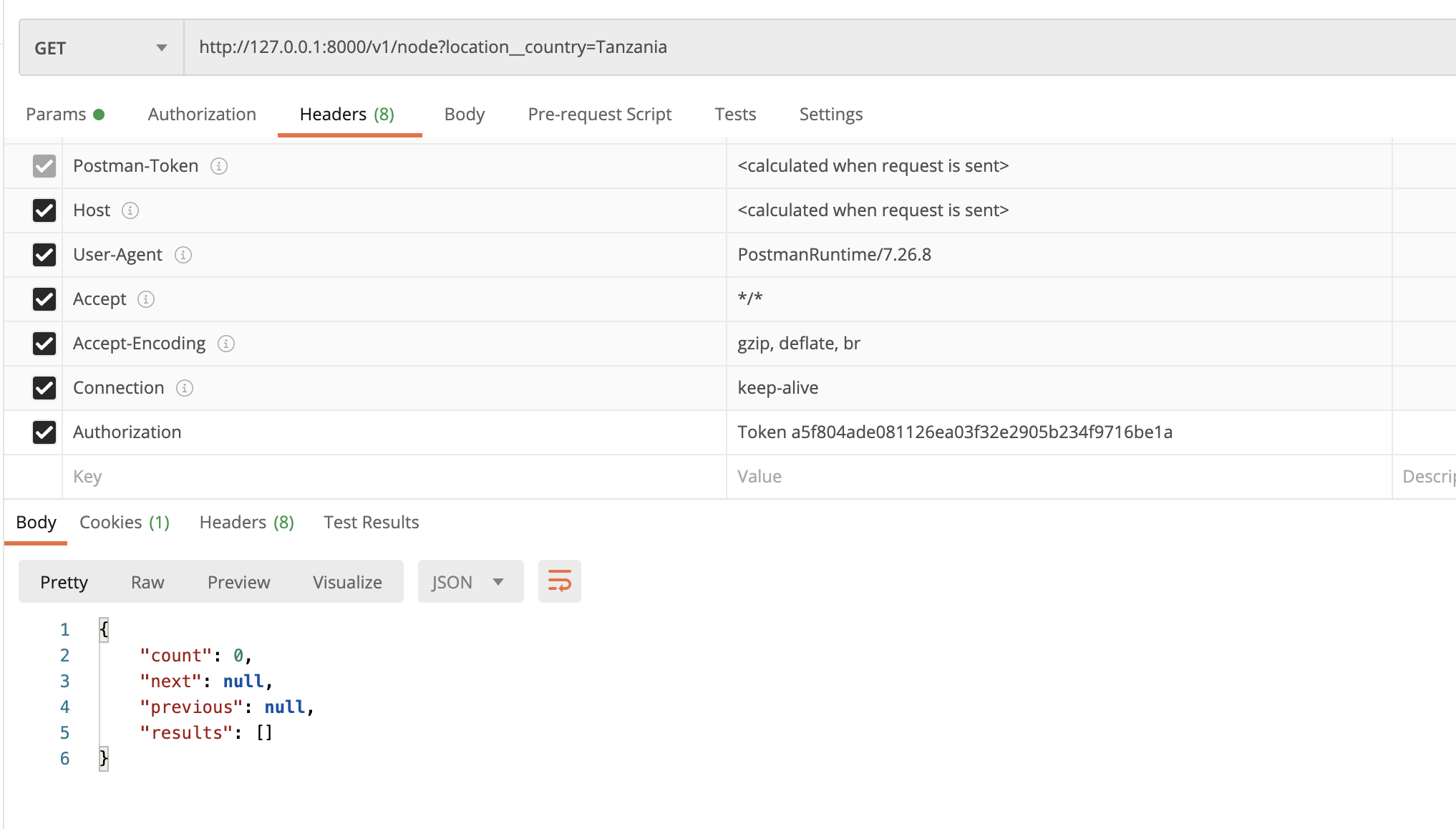Viewport: 1456px width, 829px height.
Task: Click info icon beside Host header
Action: 130,210
